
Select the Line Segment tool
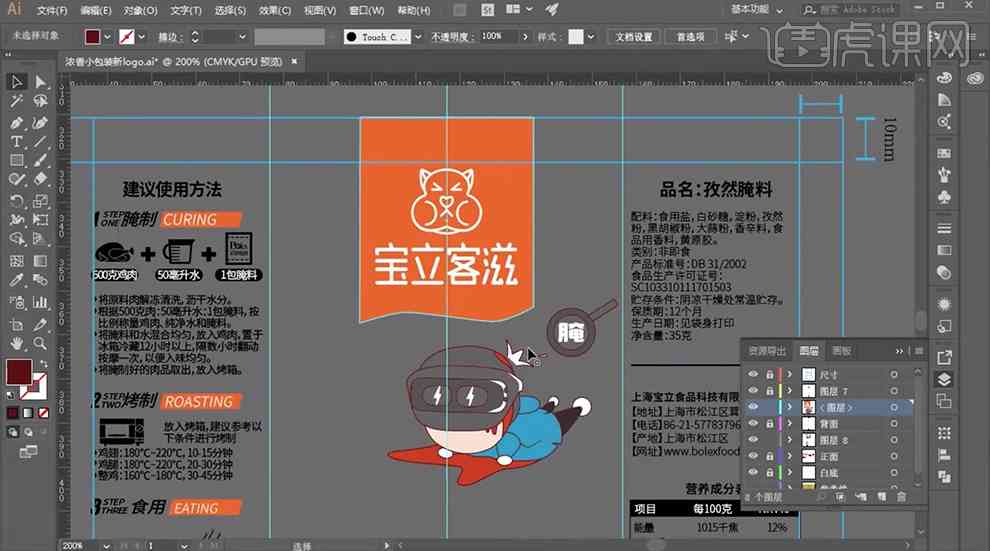[40, 141]
